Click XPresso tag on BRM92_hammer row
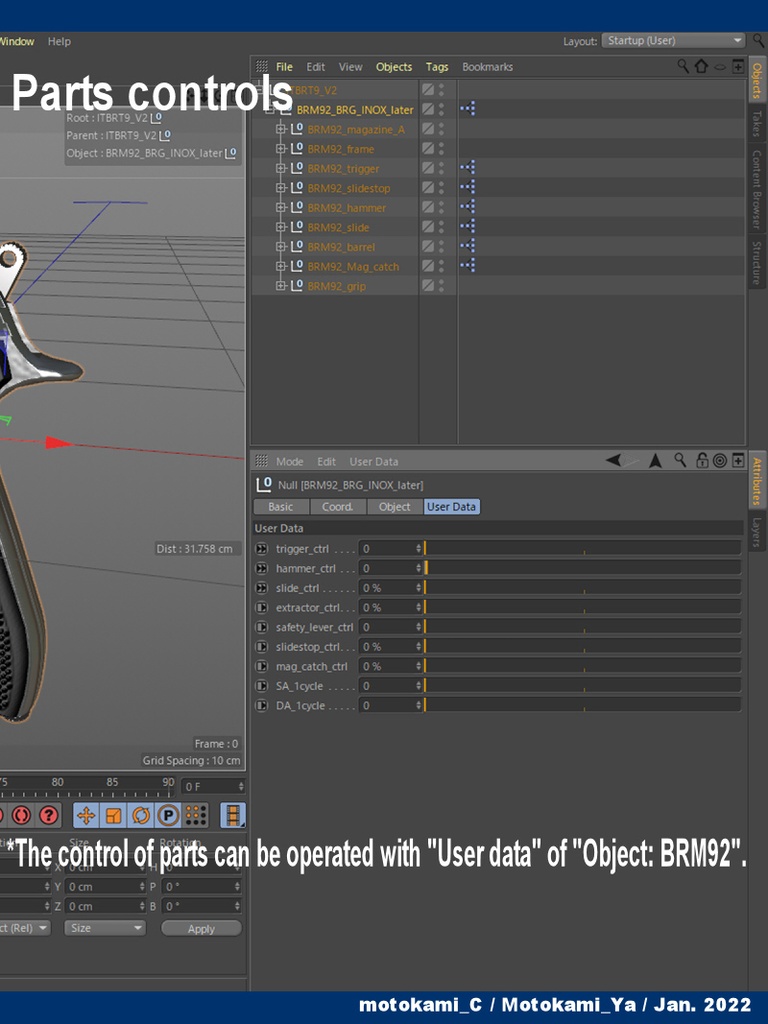 (x=468, y=207)
